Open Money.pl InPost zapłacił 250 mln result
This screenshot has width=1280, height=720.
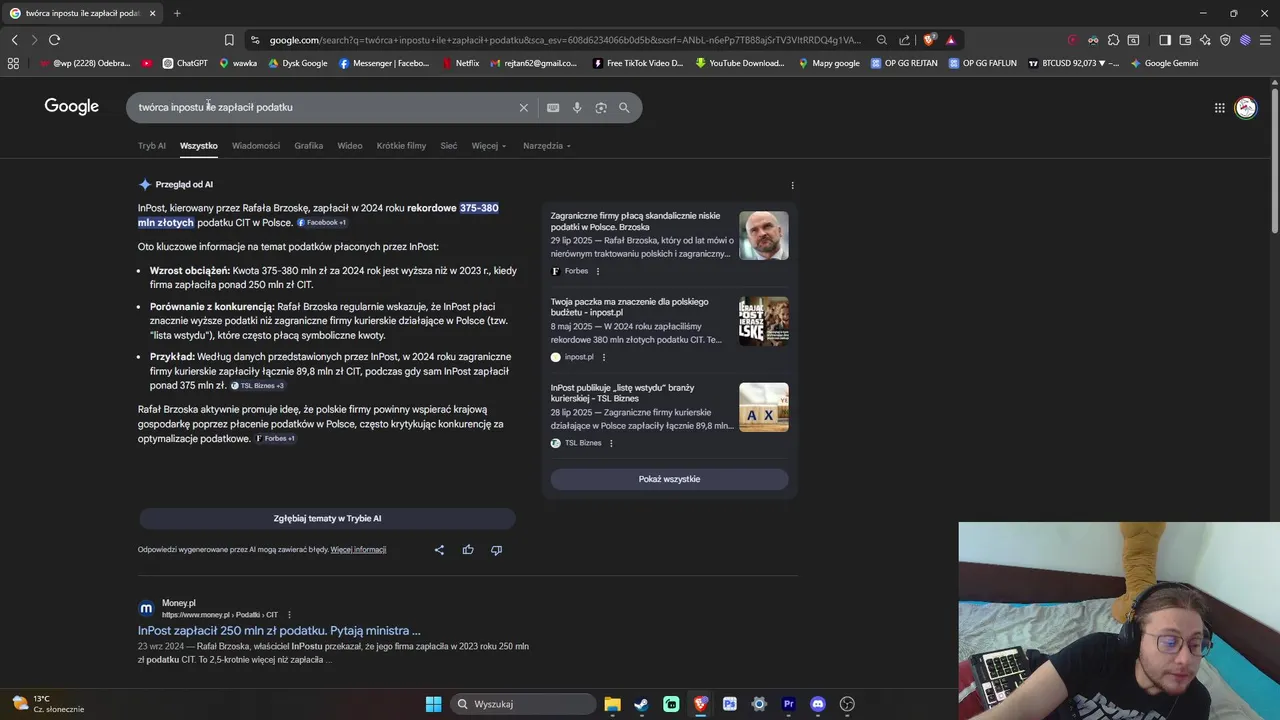(279, 631)
